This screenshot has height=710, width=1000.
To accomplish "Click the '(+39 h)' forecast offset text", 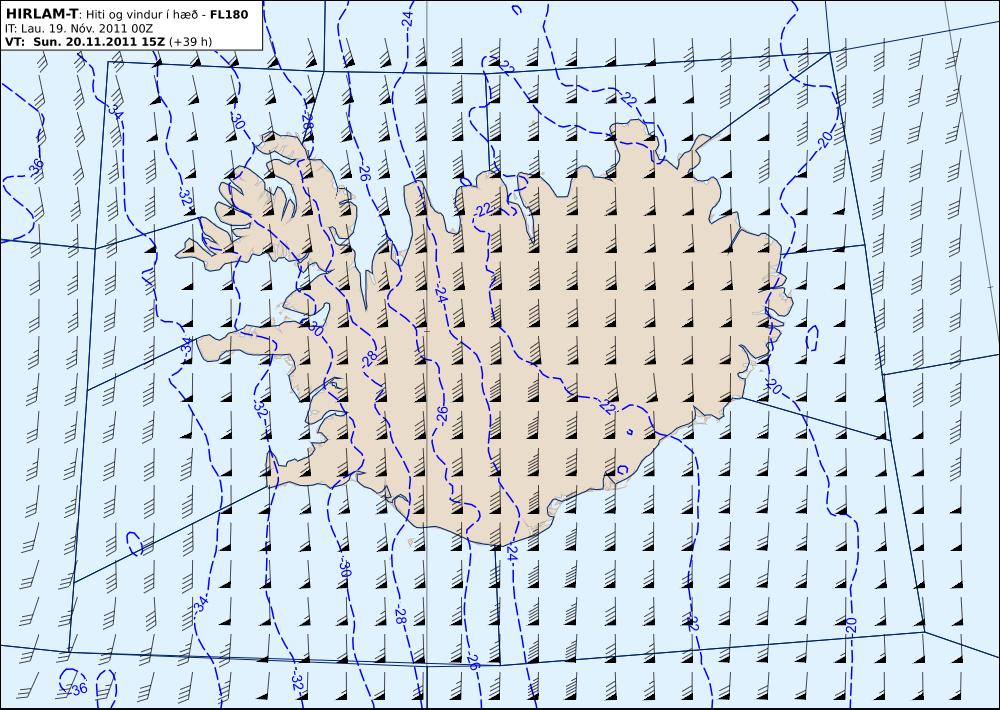I will tap(190, 42).
